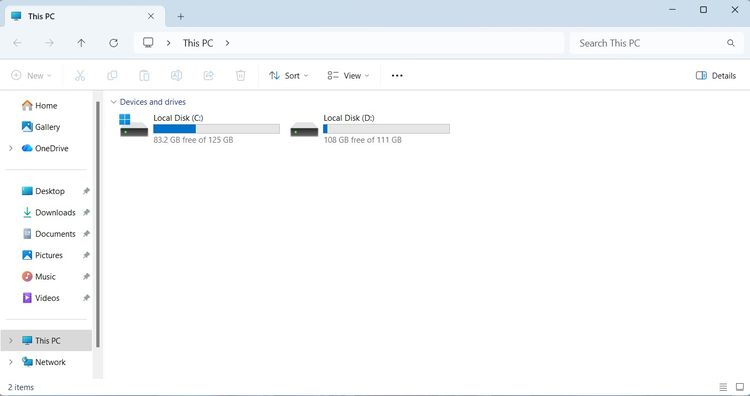
Task: Expand the This PC tree node
Action: [x=11, y=341]
